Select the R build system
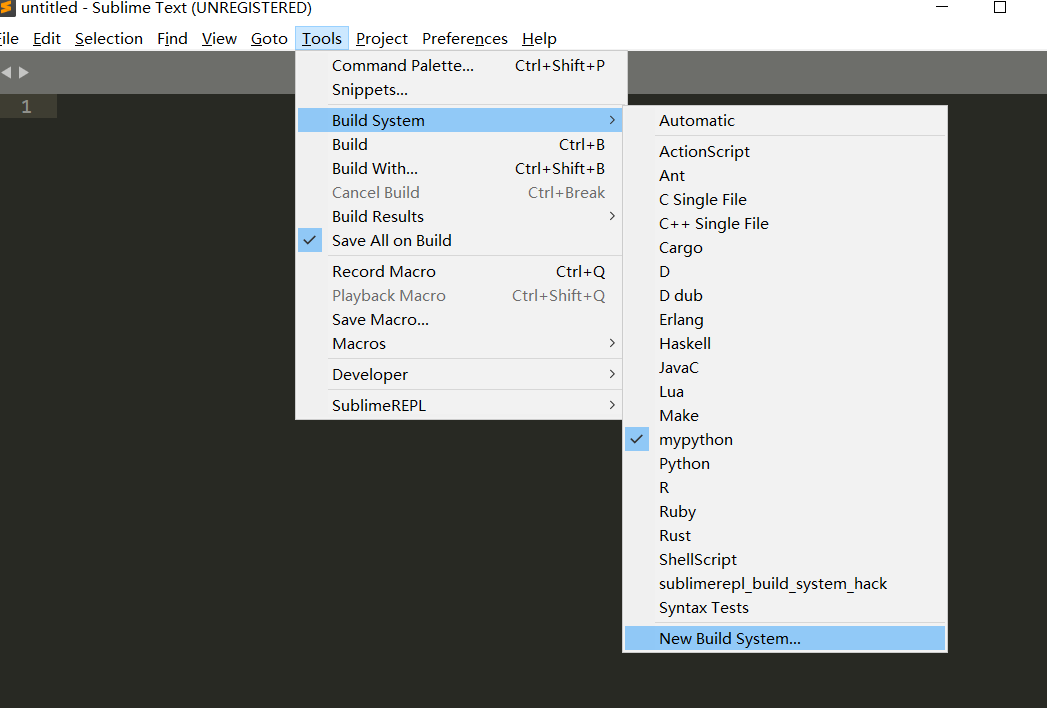The height and width of the screenshot is (708, 1047). (785, 488)
